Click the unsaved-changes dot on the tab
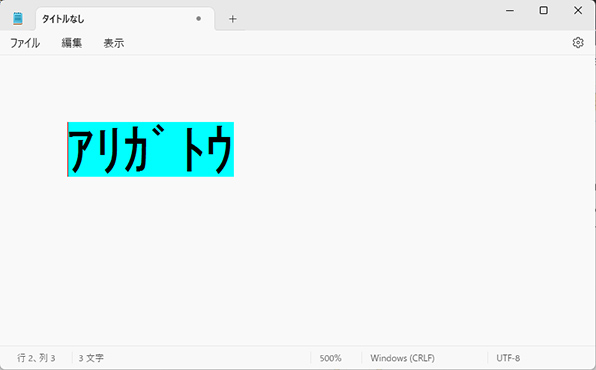The height and width of the screenshot is (370, 596). coord(198,19)
